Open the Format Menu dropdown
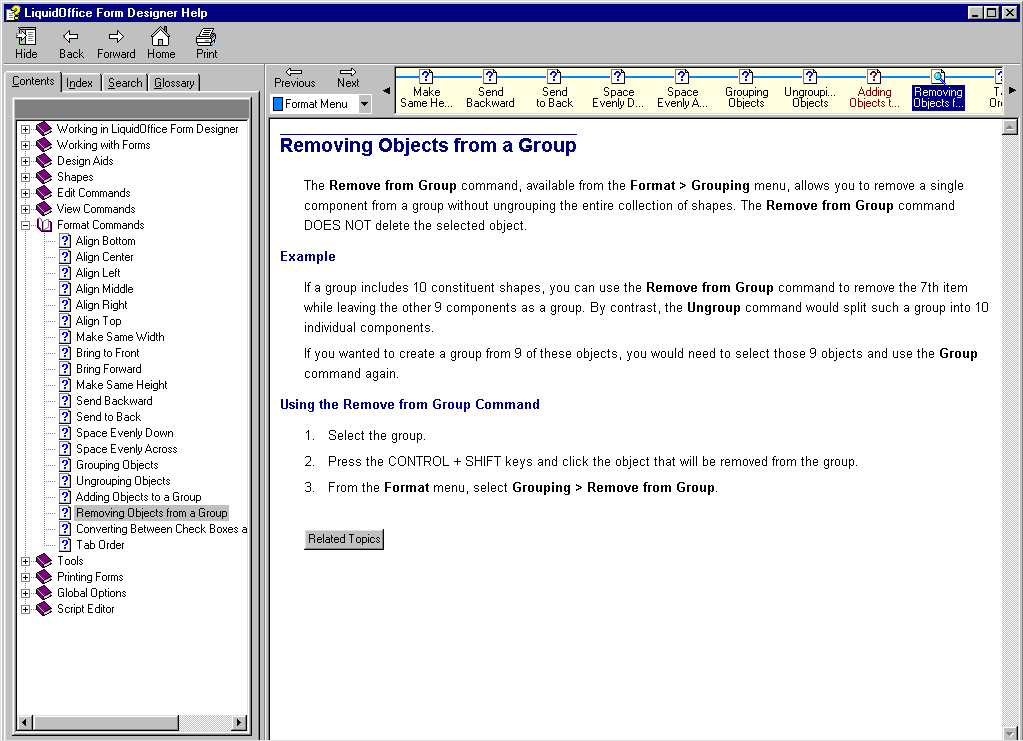Screen dimensions: 1023x741 coord(365,104)
